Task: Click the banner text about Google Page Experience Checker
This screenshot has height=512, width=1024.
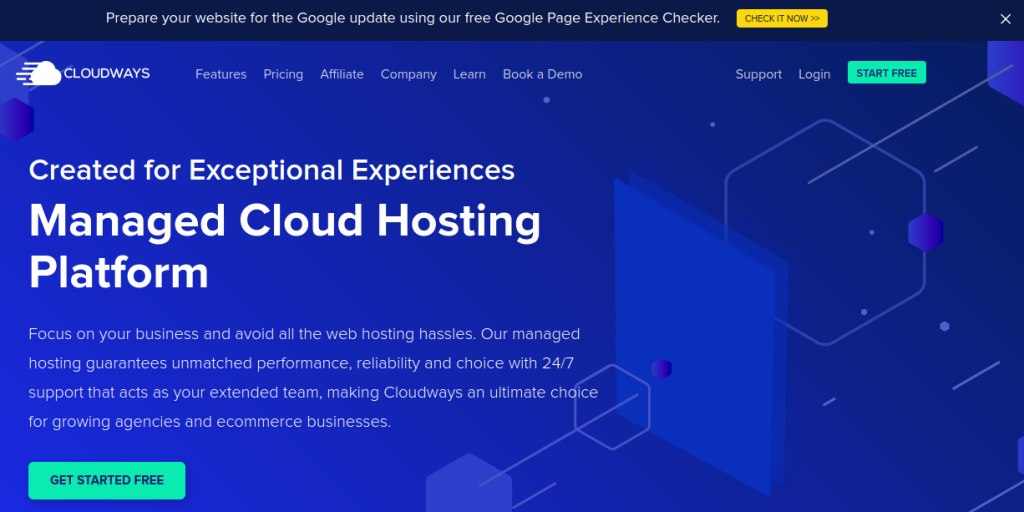Action: click(x=413, y=18)
